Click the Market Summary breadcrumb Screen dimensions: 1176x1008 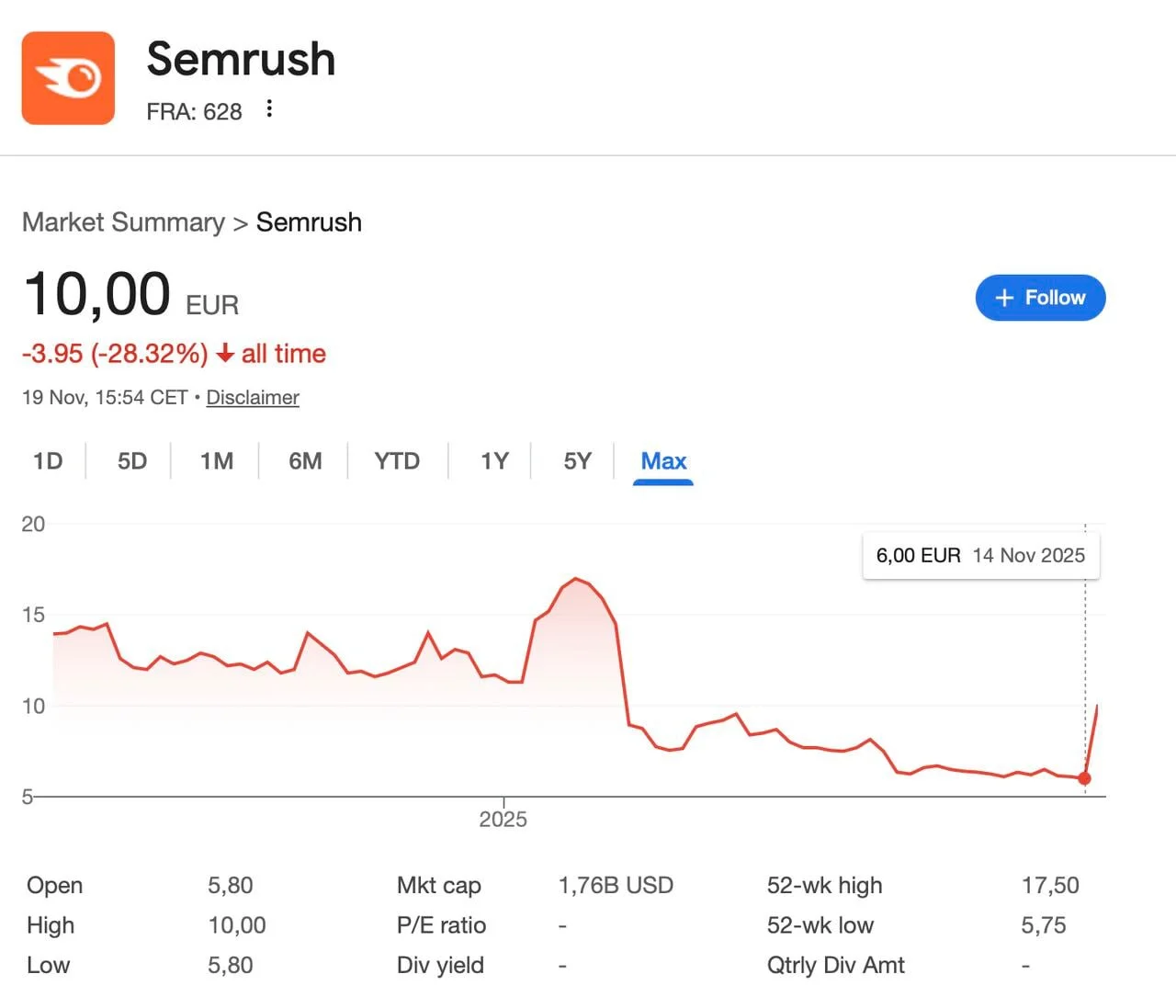pos(123,222)
